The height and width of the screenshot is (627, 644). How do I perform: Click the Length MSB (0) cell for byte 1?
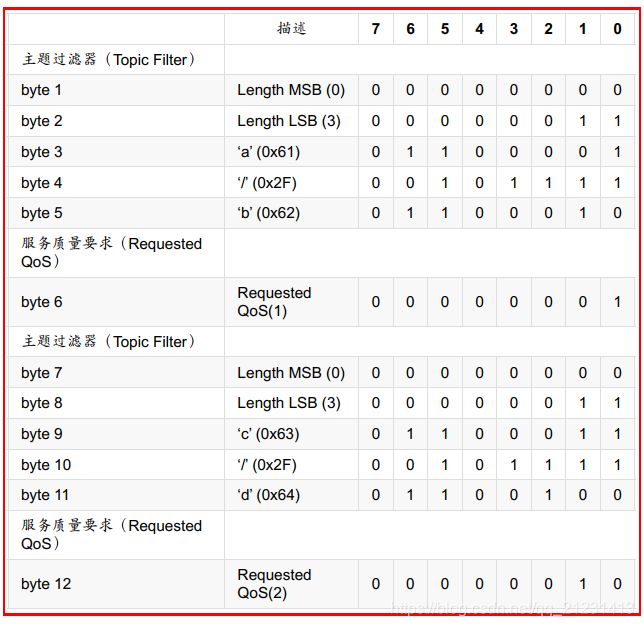coord(291,90)
